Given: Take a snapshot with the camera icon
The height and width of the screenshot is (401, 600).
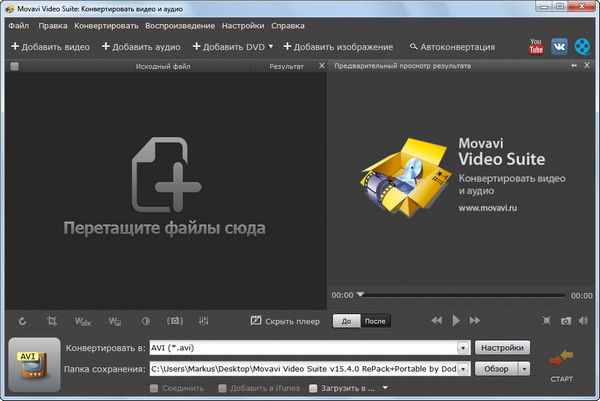Looking at the screenshot, I should [566, 321].
